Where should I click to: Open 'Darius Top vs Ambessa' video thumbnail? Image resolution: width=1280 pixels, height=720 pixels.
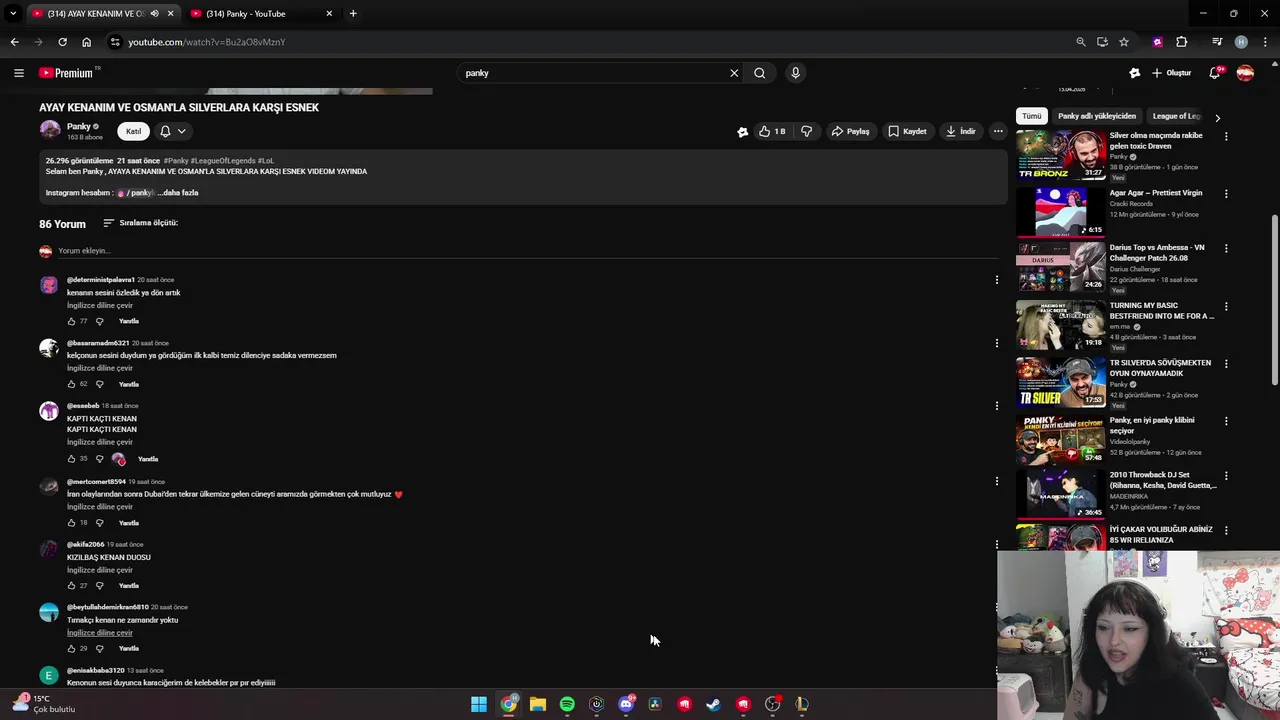[1061, 267]
